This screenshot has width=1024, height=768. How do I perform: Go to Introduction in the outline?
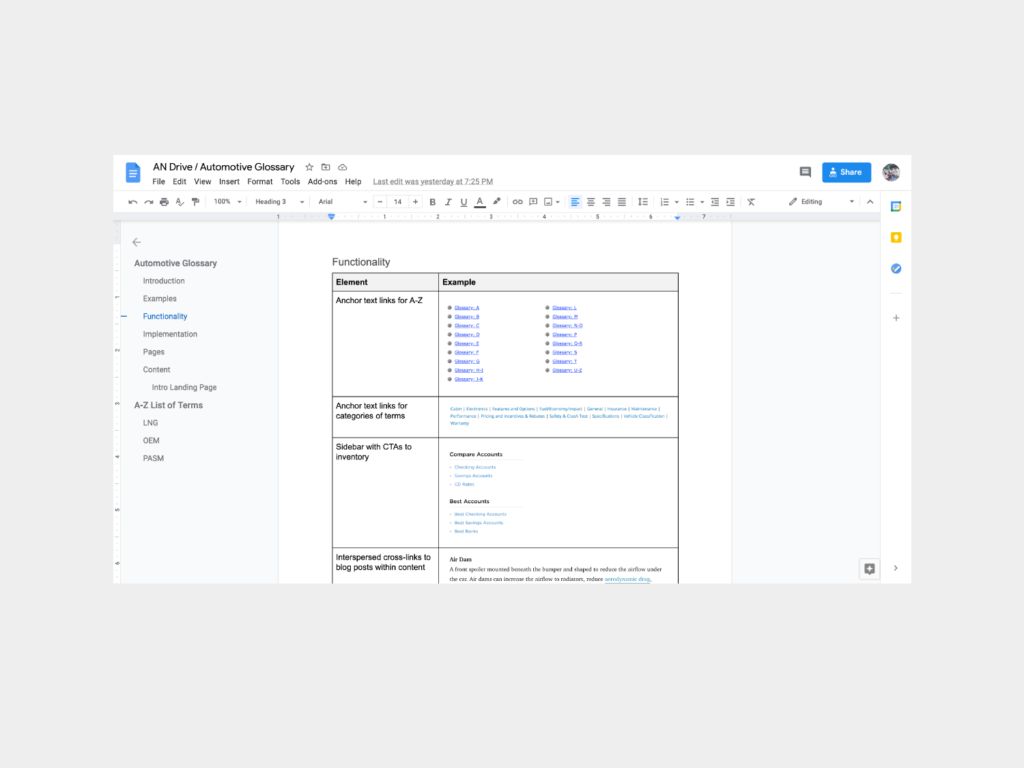(164, 281)
